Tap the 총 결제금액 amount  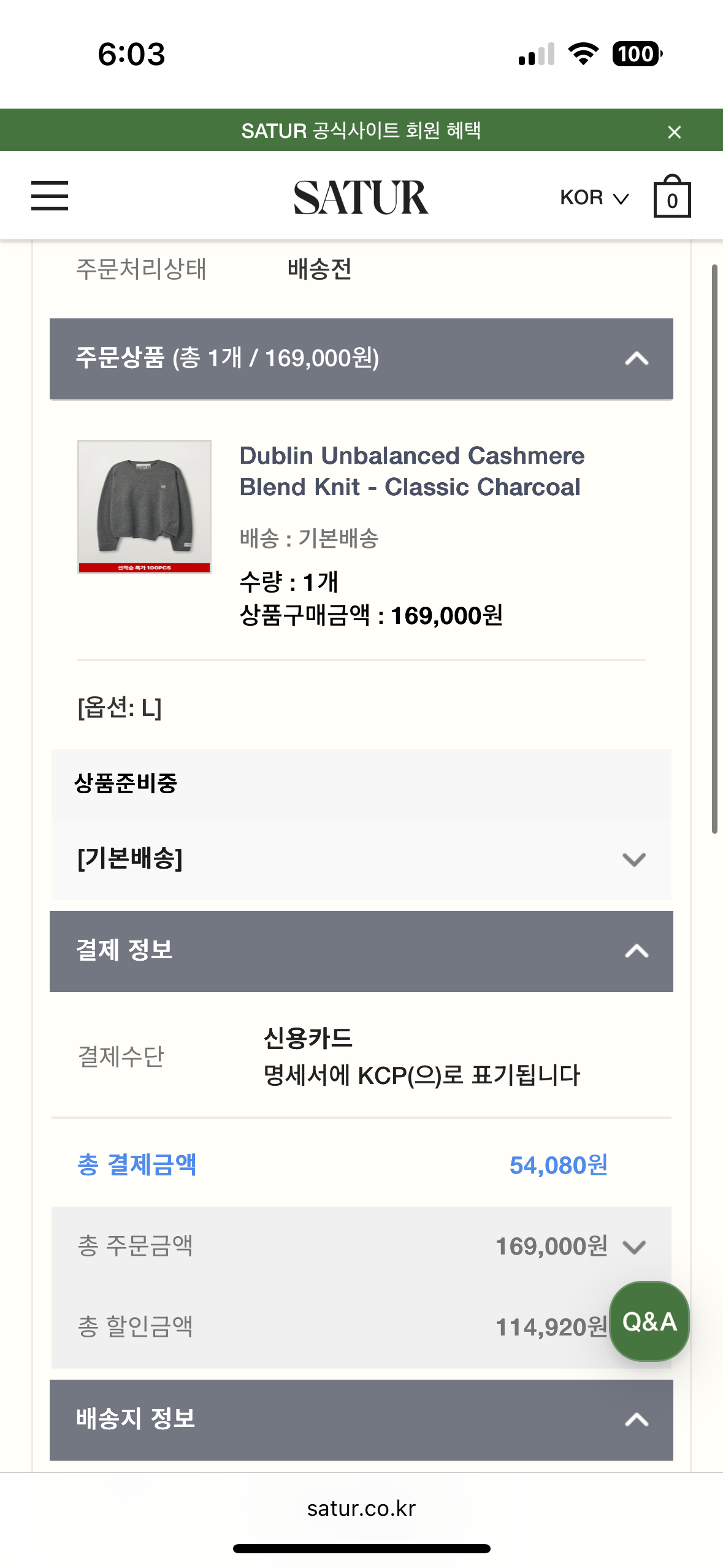[x=558, y=1165]
